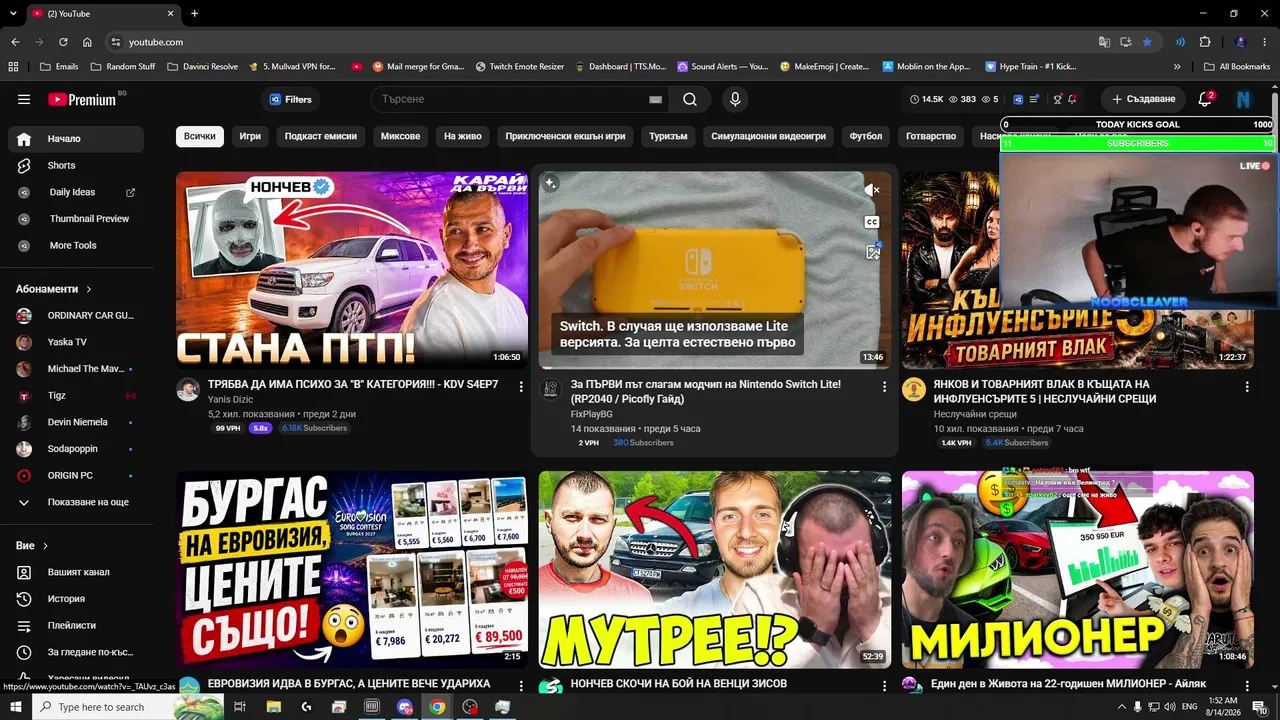This screenshot has width=1280, height=720.
Task: Reload the page
Action: [x=63, y=42]
